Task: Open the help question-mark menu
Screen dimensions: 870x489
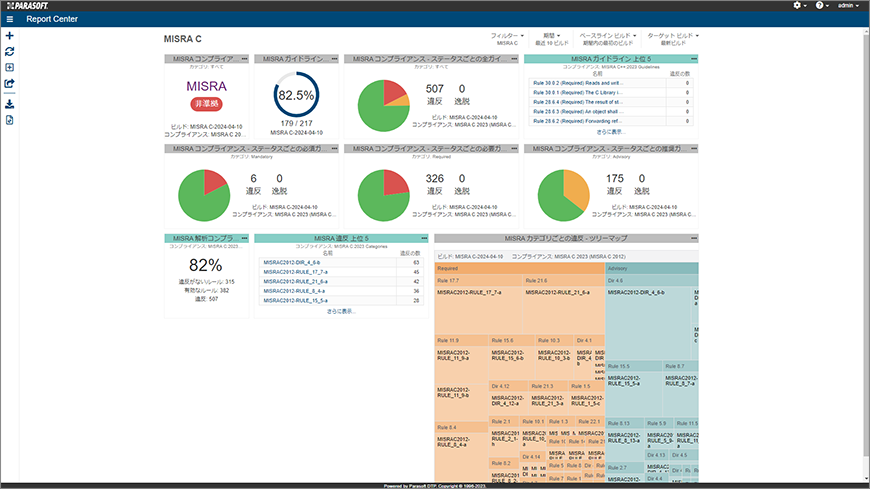Action: tap(822, 5)
